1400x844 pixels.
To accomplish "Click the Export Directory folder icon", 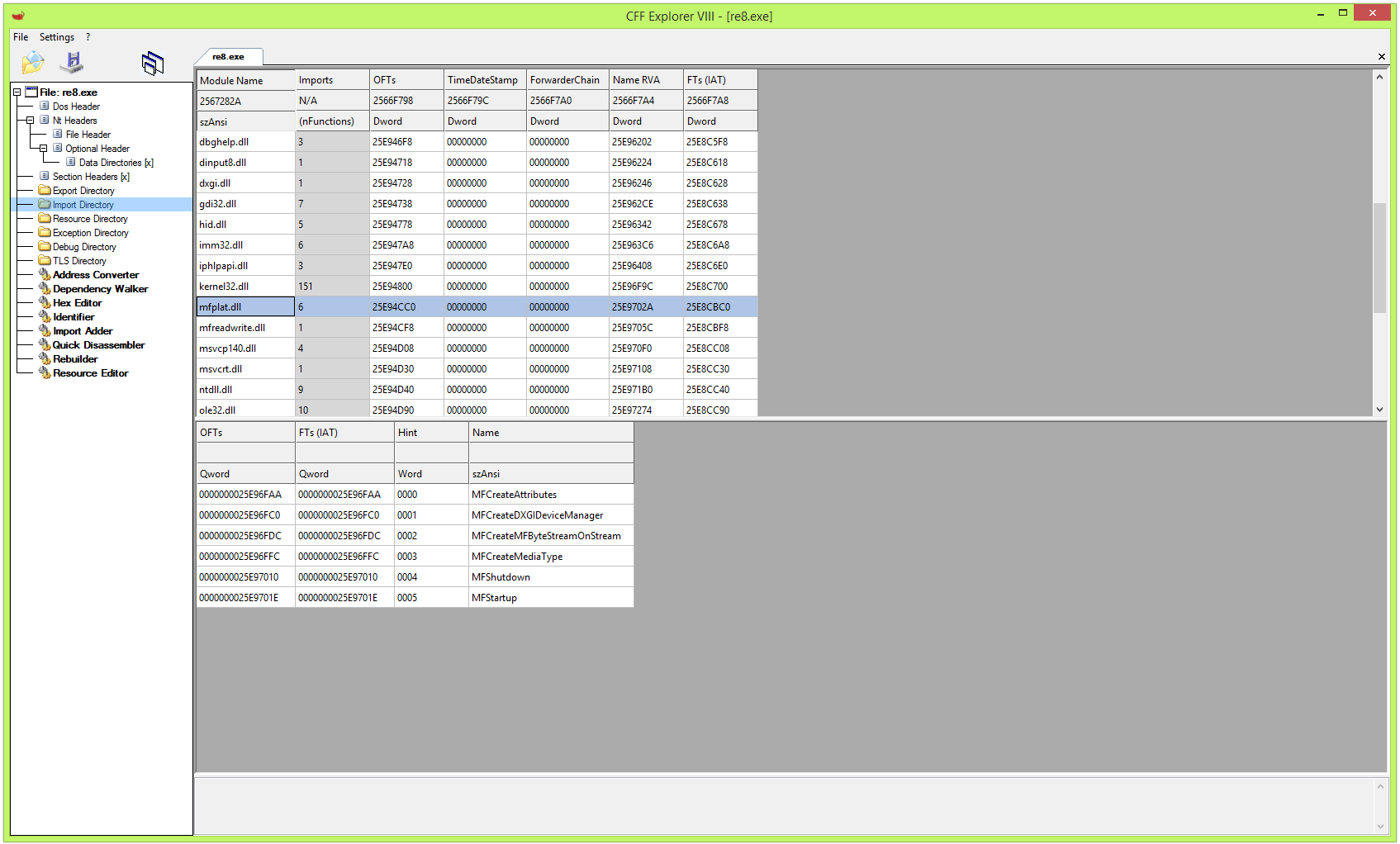I will click(45, 191).
